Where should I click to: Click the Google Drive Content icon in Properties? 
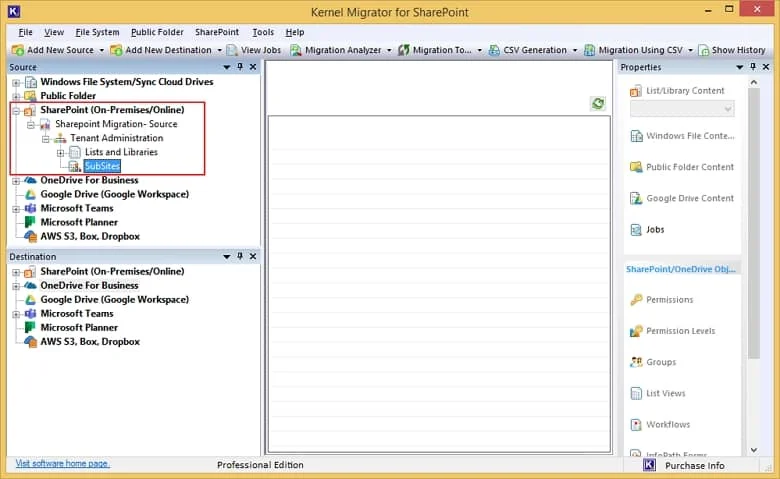(636, 198)
